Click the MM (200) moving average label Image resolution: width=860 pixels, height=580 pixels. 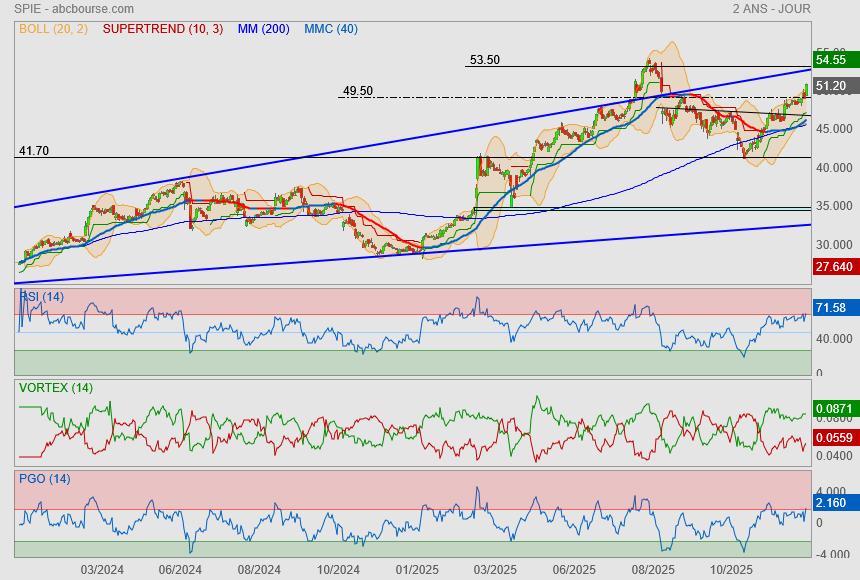coord(264,29)
